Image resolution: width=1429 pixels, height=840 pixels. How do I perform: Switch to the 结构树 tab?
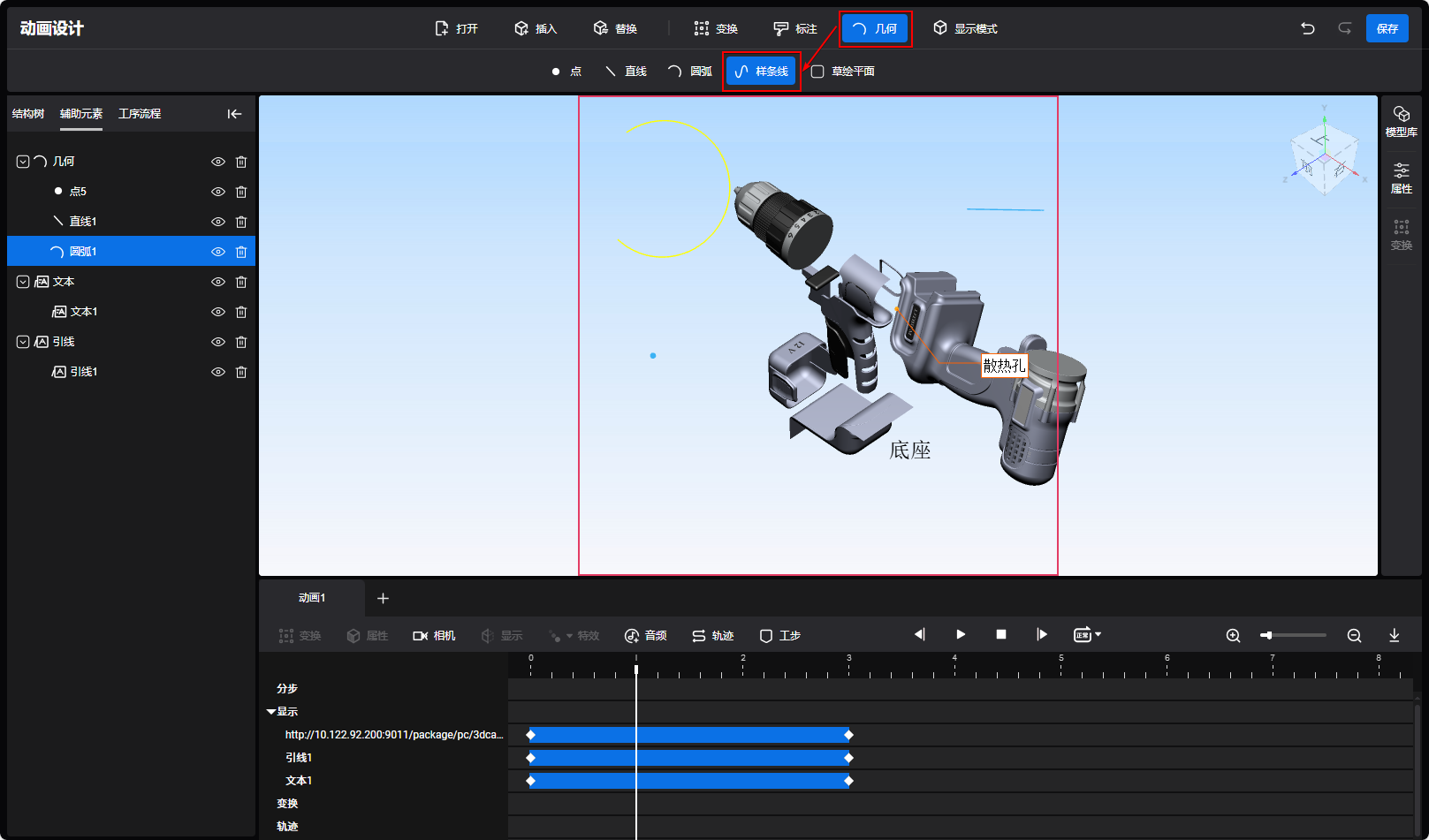tap(28, 114)
